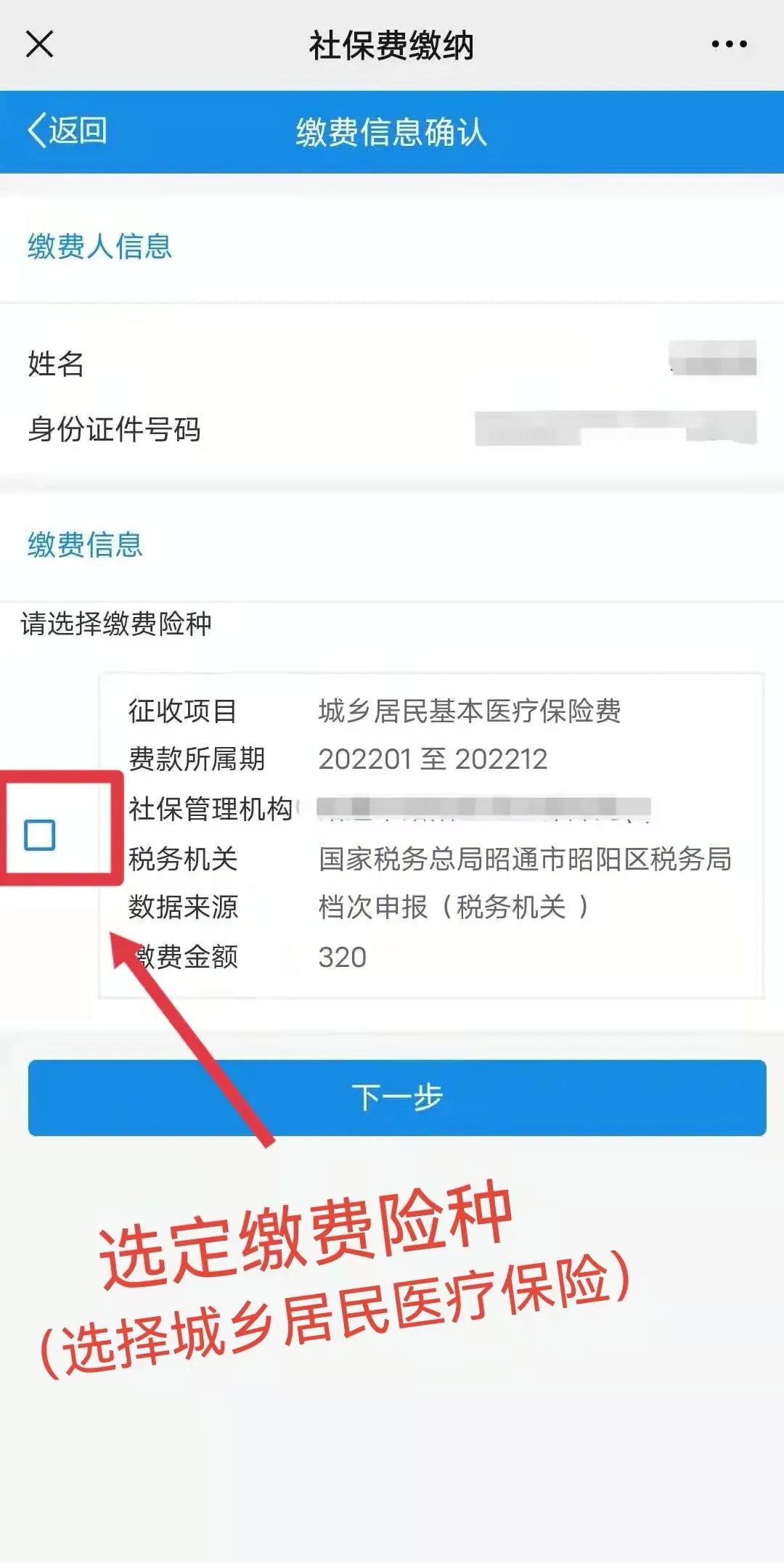Image resolution: width=784 pixels, height=1563 pixels.
Task: Check the insurance type selection checkbox
Action: click(x=40, y=835)
